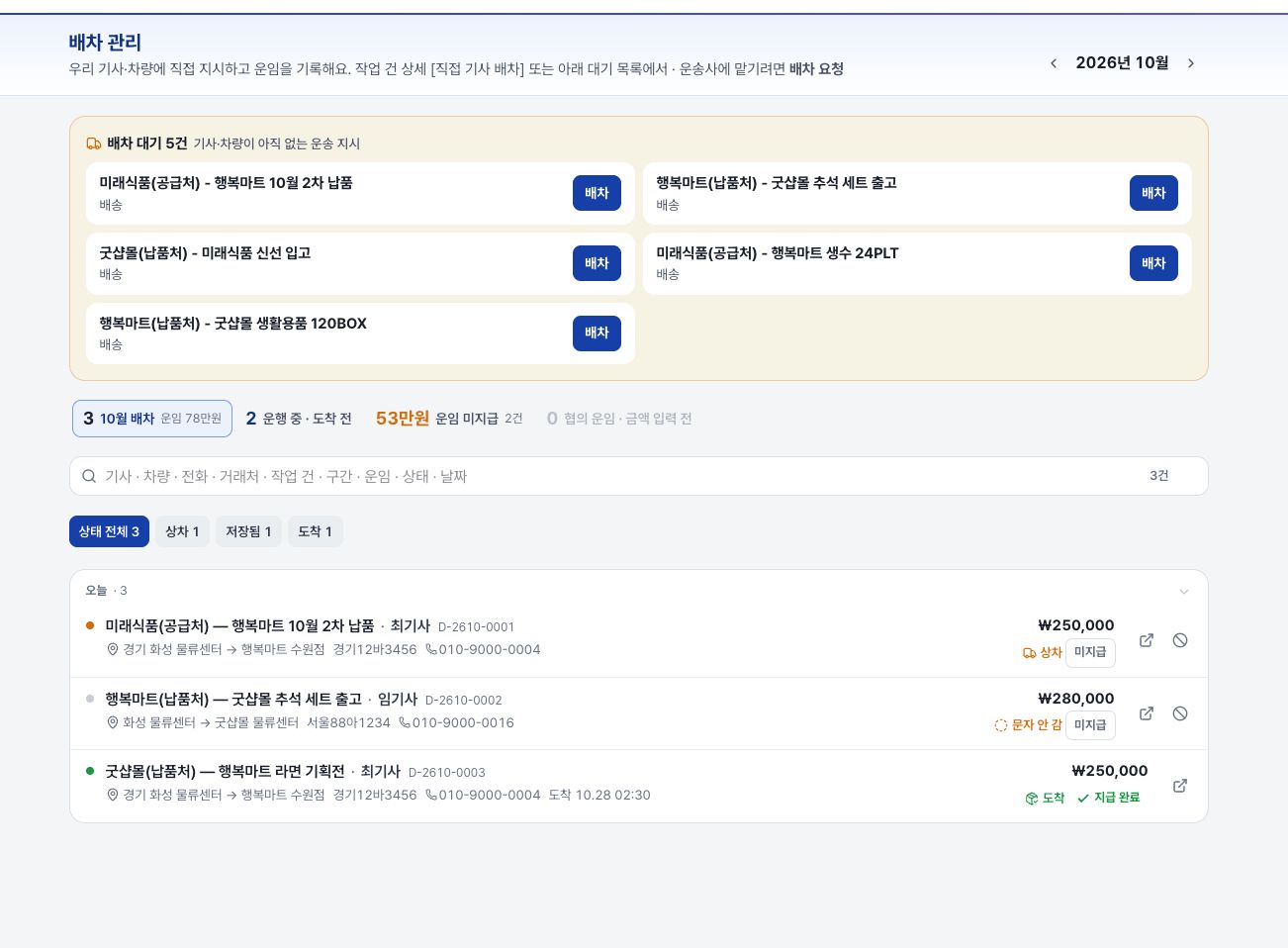Viewport: 1288px width, 948px height.
Task: Click 배차 for 행복마트 생수 24PLT
Action: pos(1153,263)
